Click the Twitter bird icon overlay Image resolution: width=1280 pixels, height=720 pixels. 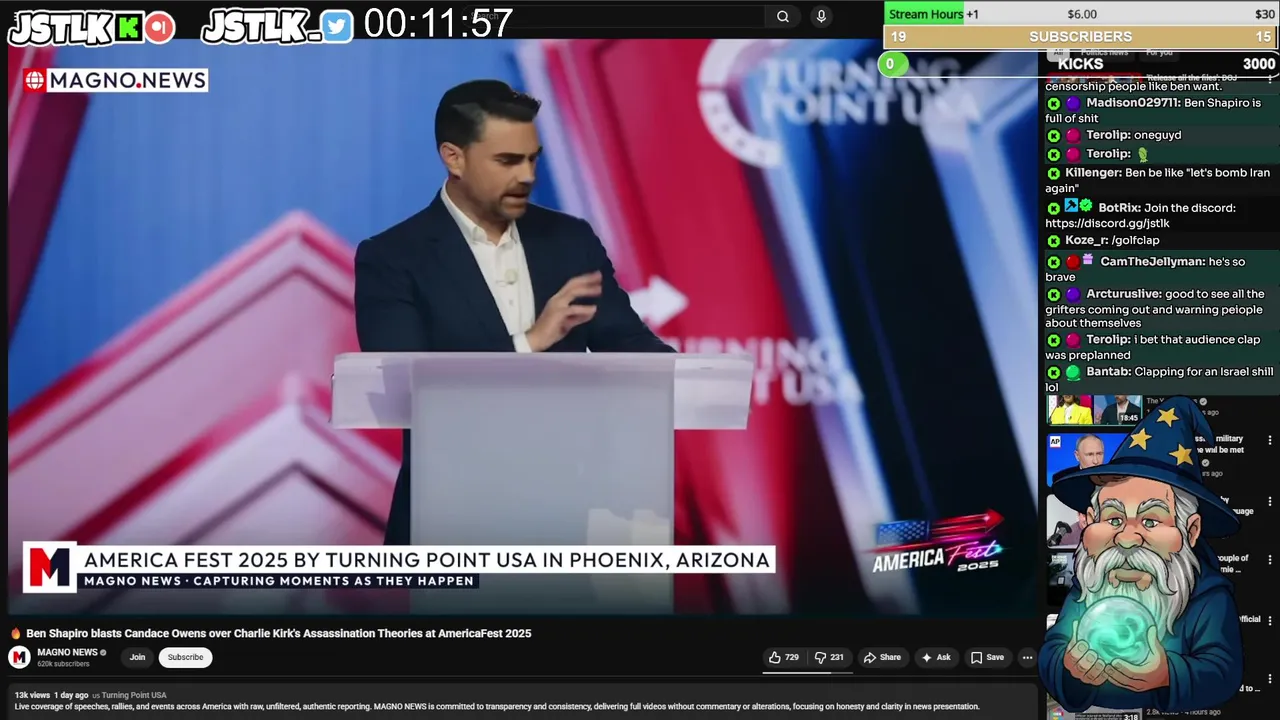[338, 27]
